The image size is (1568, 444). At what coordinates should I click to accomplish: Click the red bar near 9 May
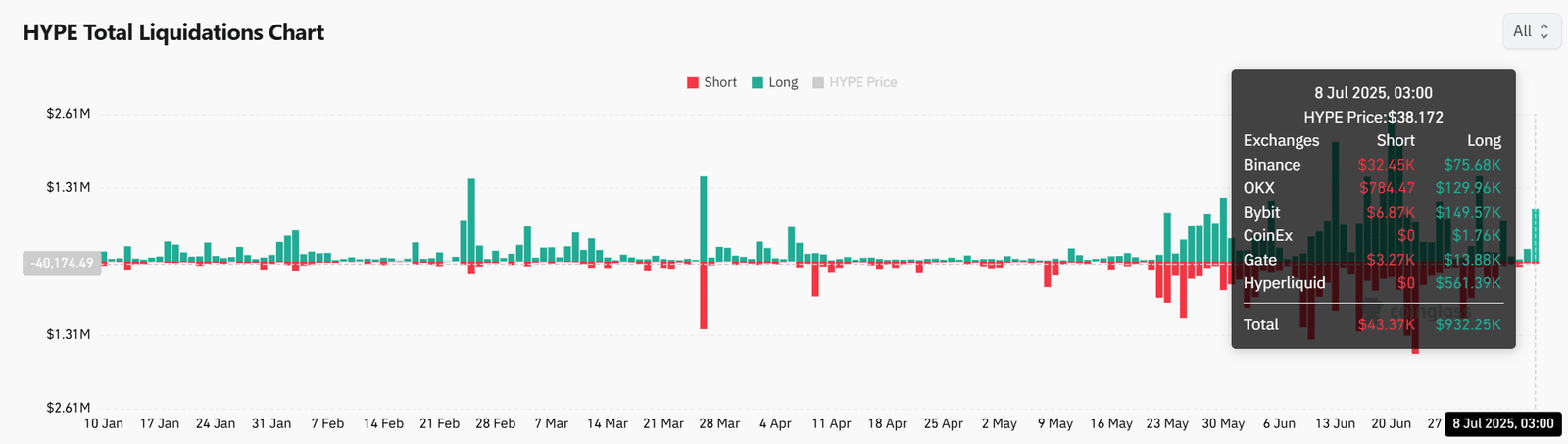pos(1047,275)
